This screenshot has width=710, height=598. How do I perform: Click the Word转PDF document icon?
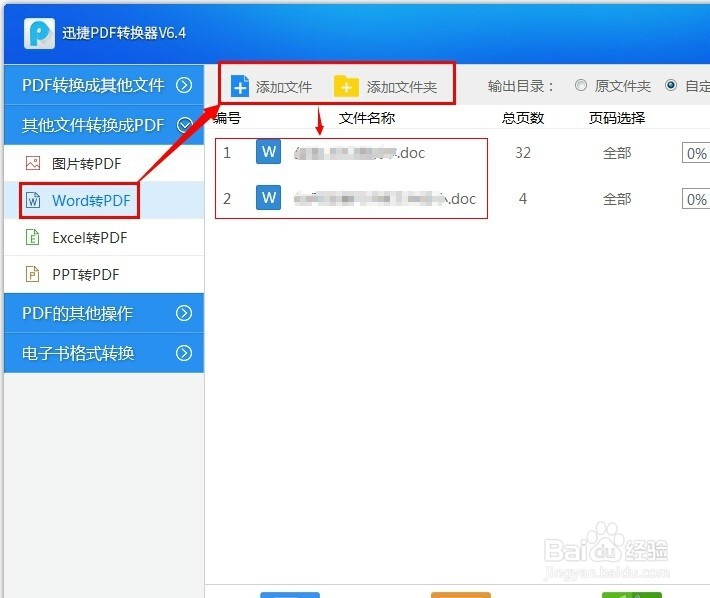pyautogui.click(x=33, y=200)
